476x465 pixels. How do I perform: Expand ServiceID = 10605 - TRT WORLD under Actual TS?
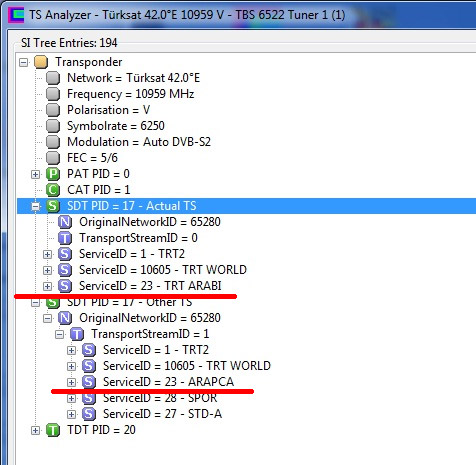[47, 270]
